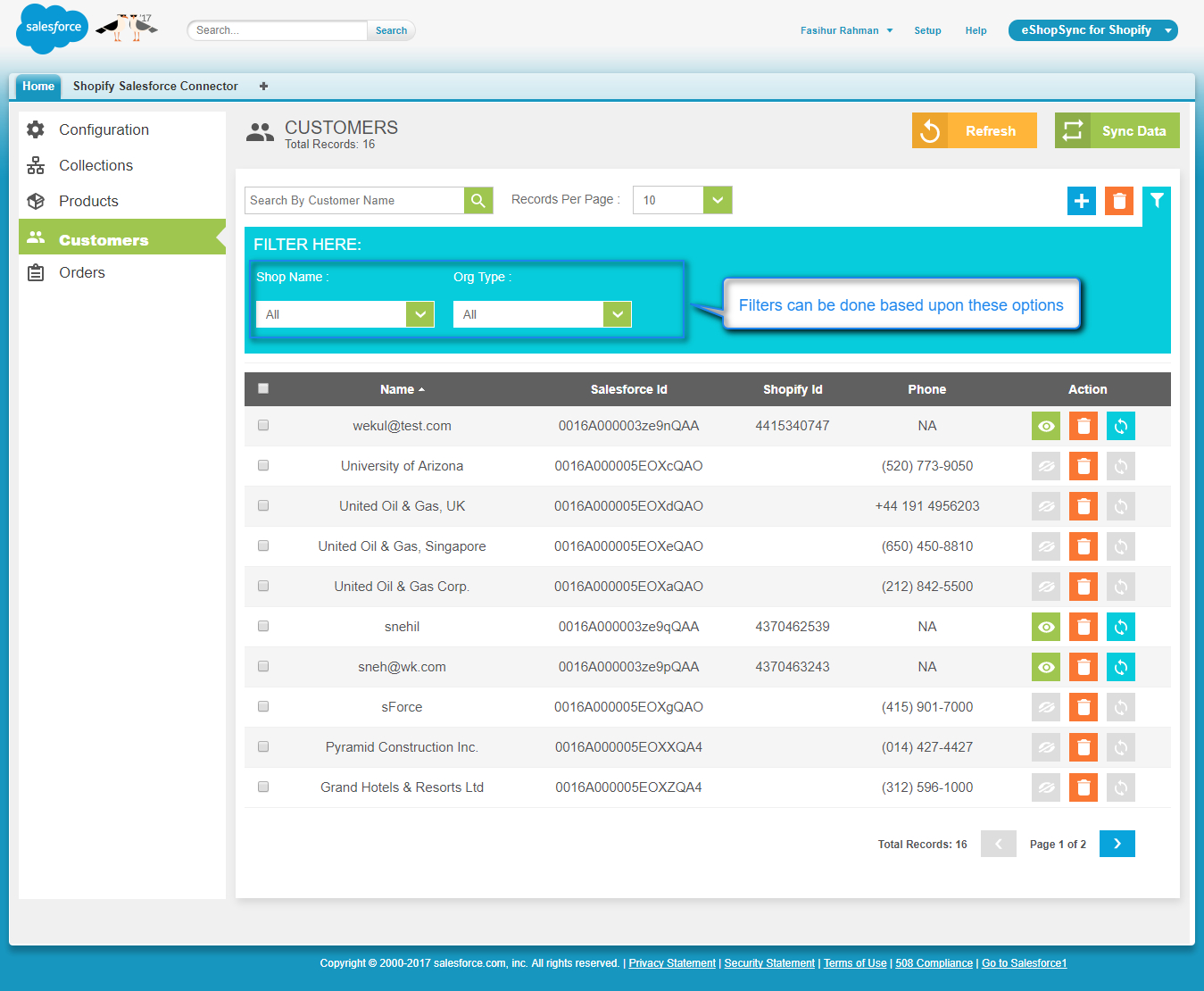Sync the snehil customer row
This screenshot has width=1204, height=991.
tap(1121, 627)
